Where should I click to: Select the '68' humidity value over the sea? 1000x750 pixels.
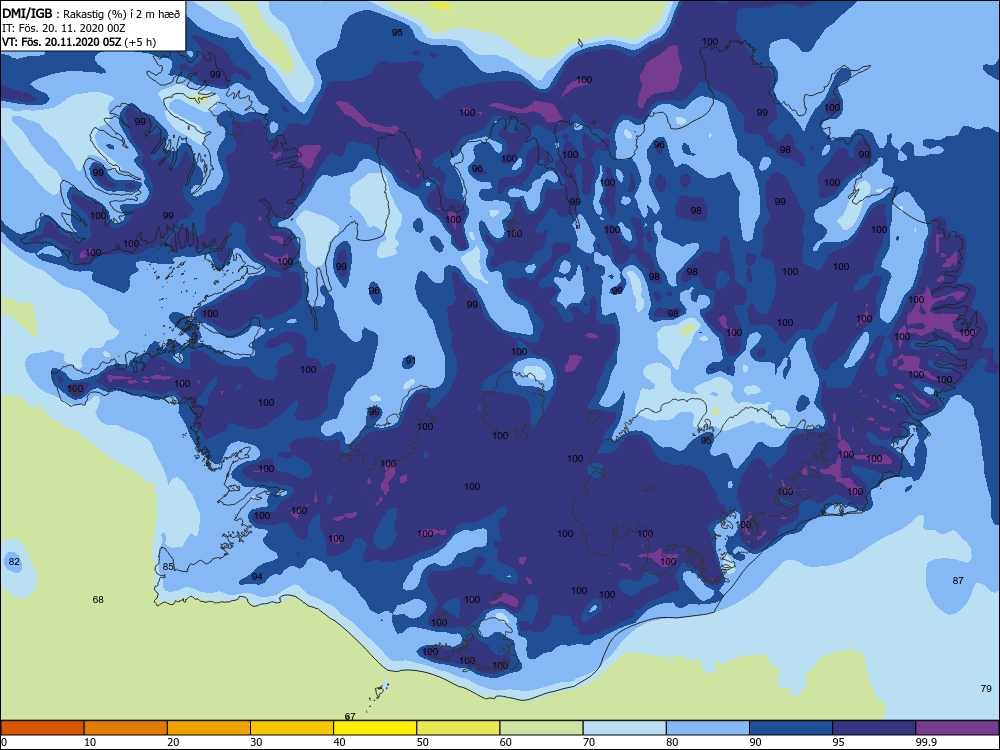click(x=98, y=599)
